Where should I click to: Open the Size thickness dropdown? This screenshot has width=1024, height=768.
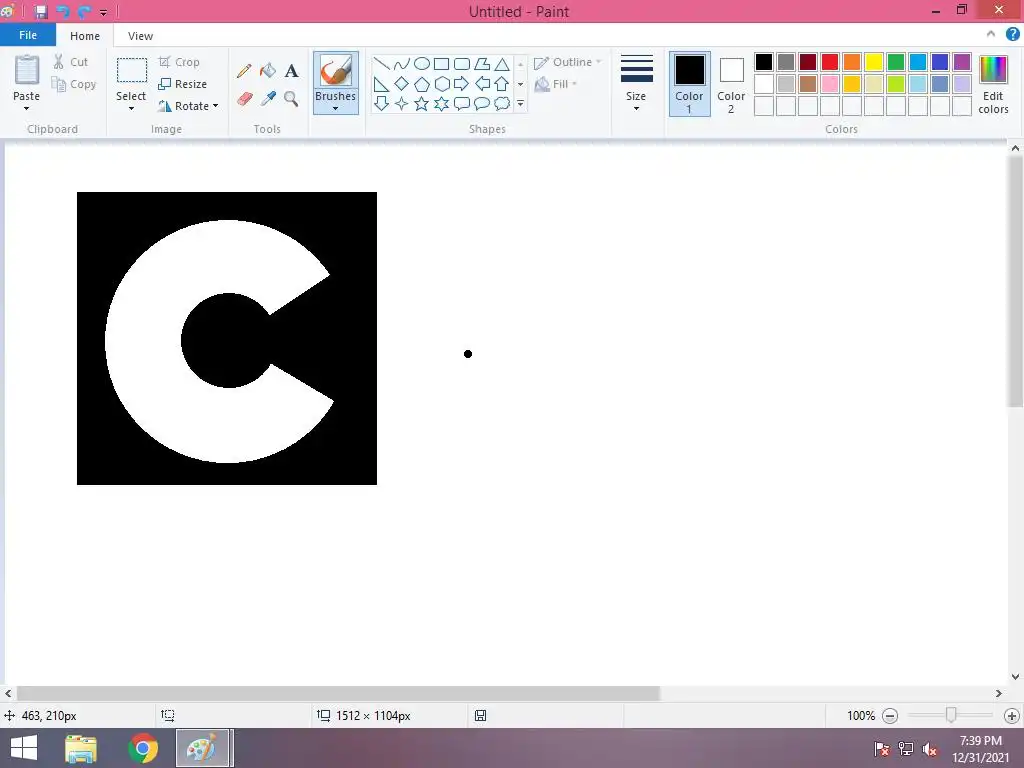pyautogui.click(x=636, y=83)
